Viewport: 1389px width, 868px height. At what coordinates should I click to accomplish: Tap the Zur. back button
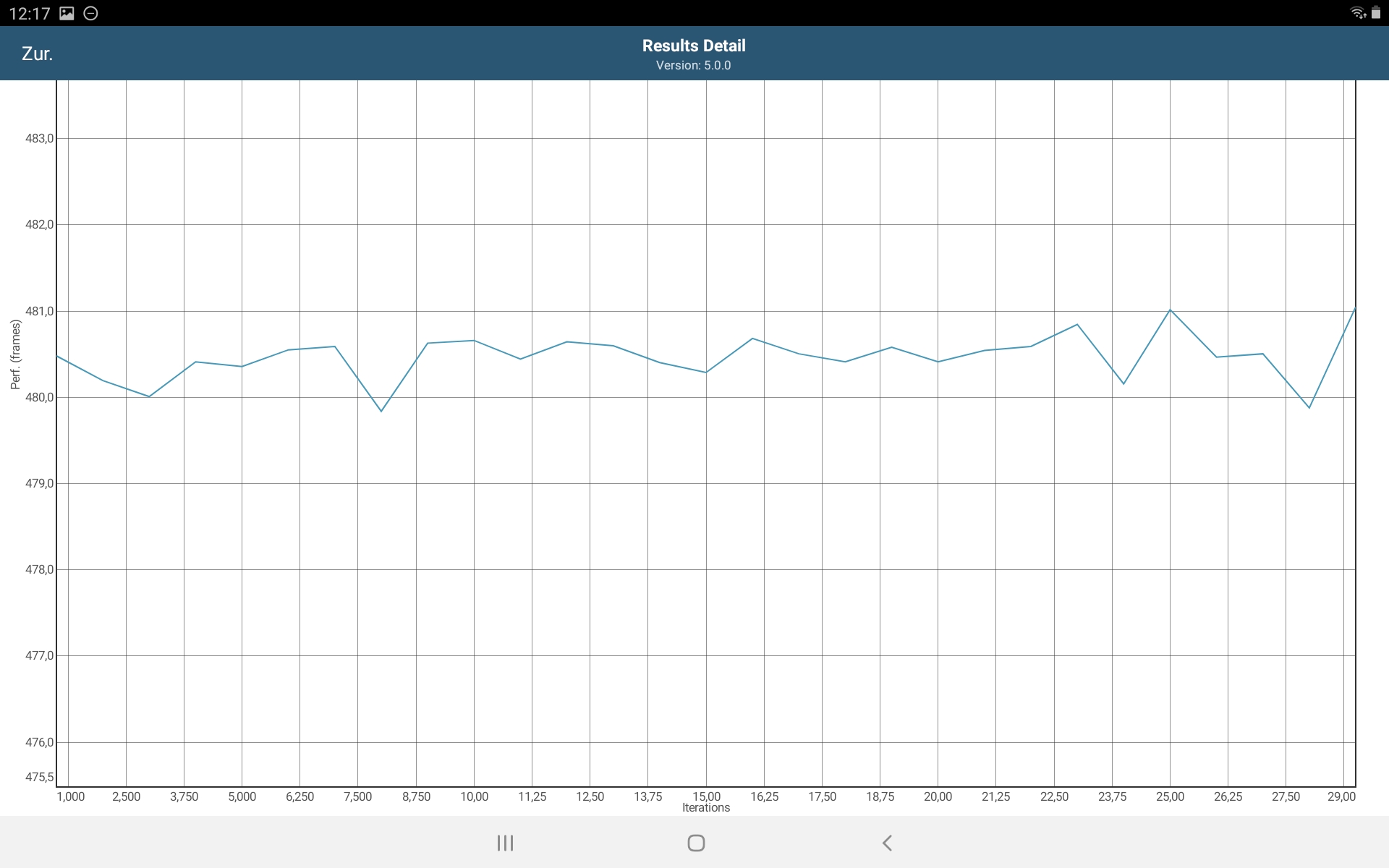37,54
